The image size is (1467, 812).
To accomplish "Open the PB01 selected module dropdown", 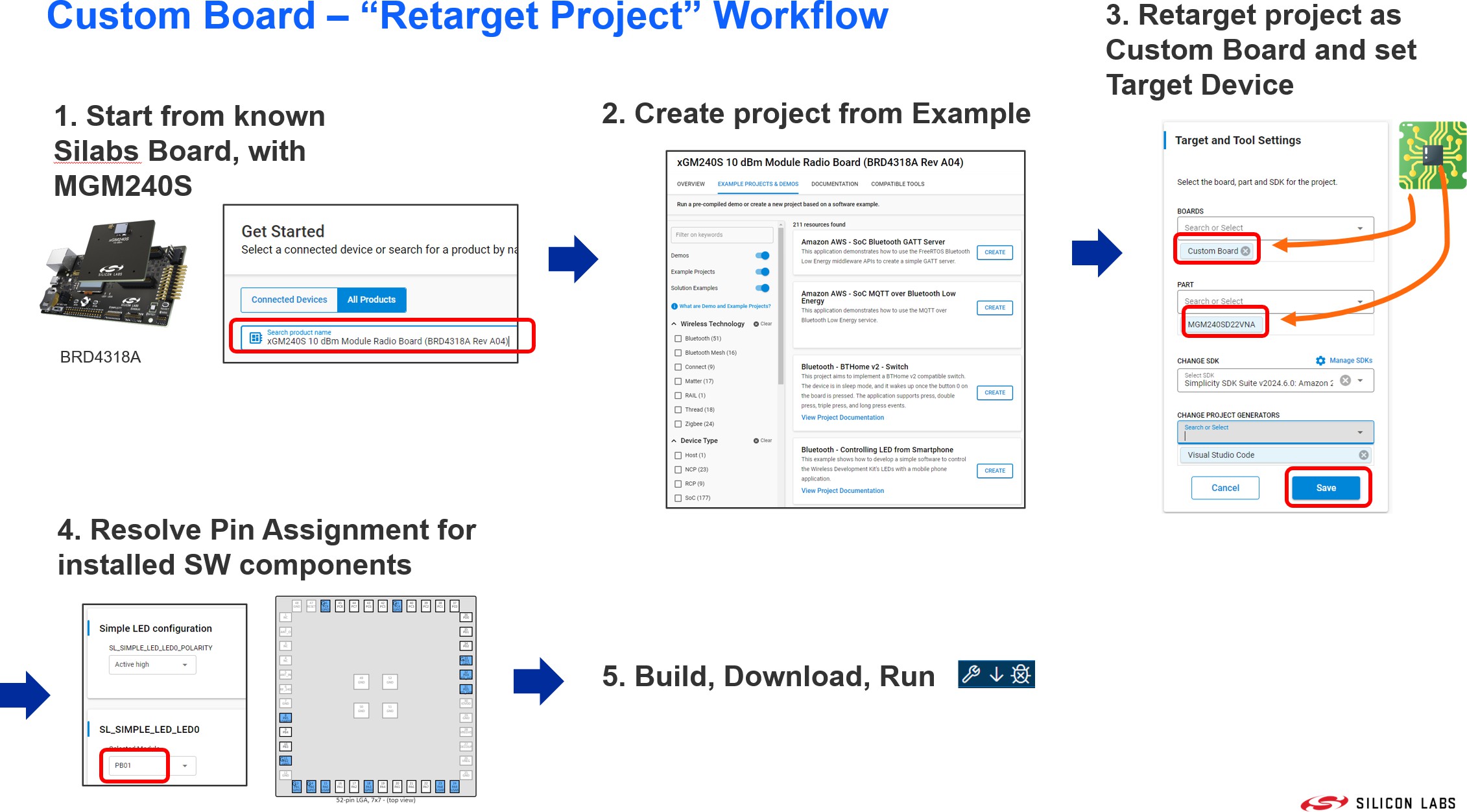I will click(152, 766).
